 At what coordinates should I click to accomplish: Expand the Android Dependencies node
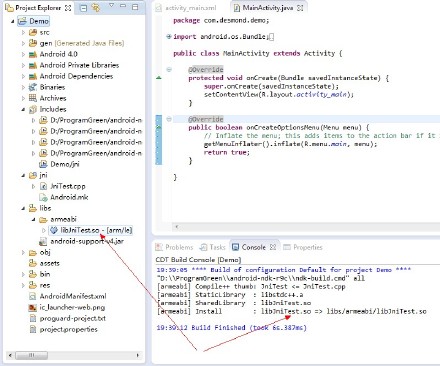pos(23,76)
